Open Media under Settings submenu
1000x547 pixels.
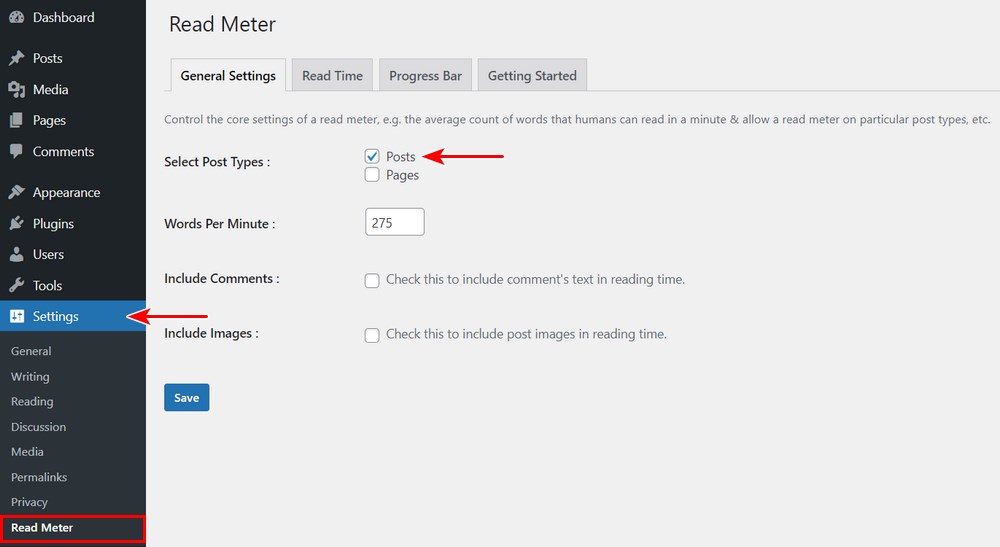click(x=27, y=452)
